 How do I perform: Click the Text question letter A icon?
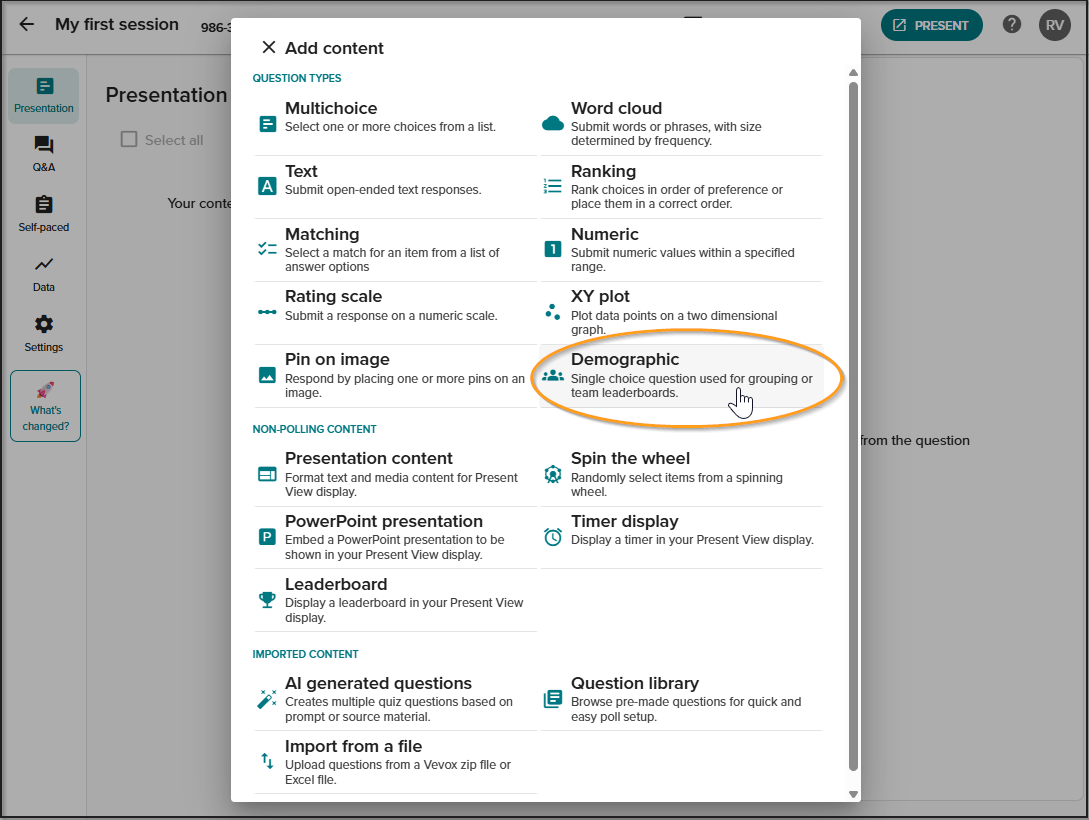pos(267,186)
